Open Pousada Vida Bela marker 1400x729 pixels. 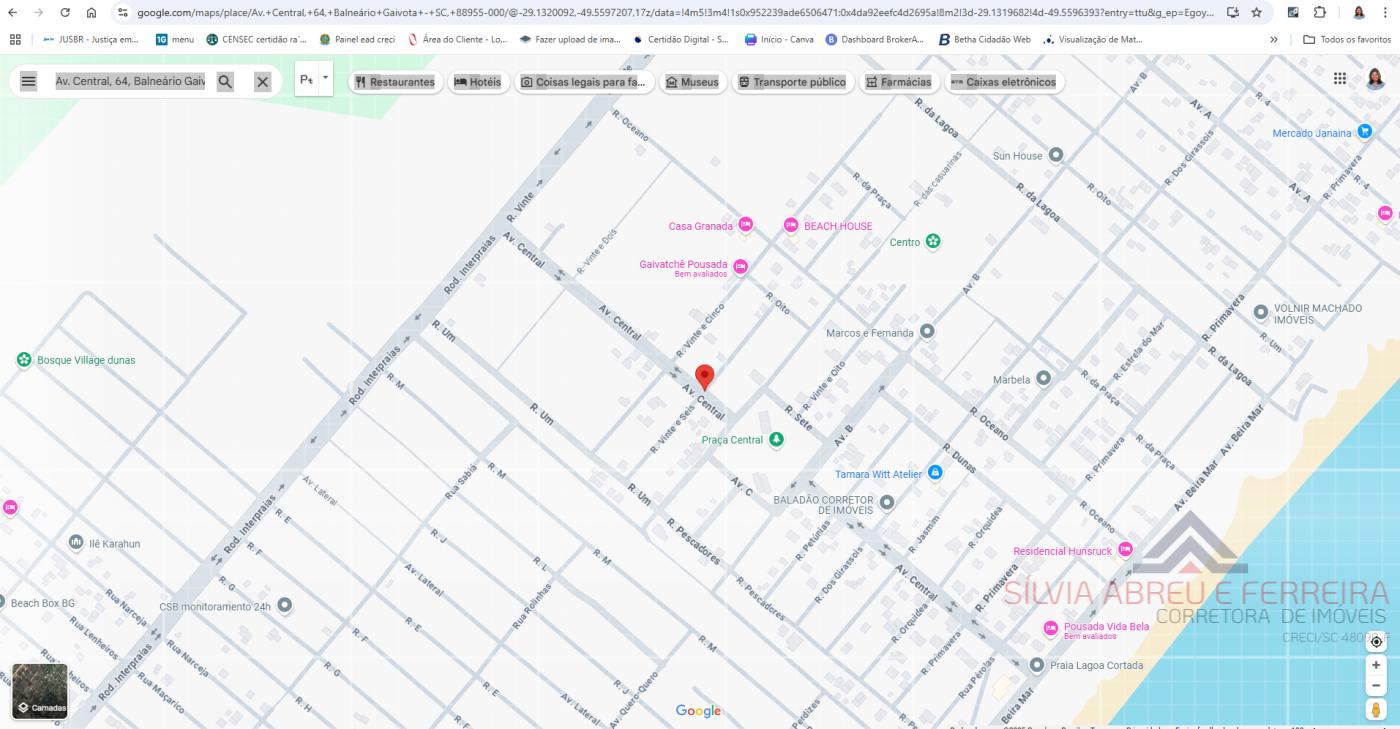tap(1050, 628)
